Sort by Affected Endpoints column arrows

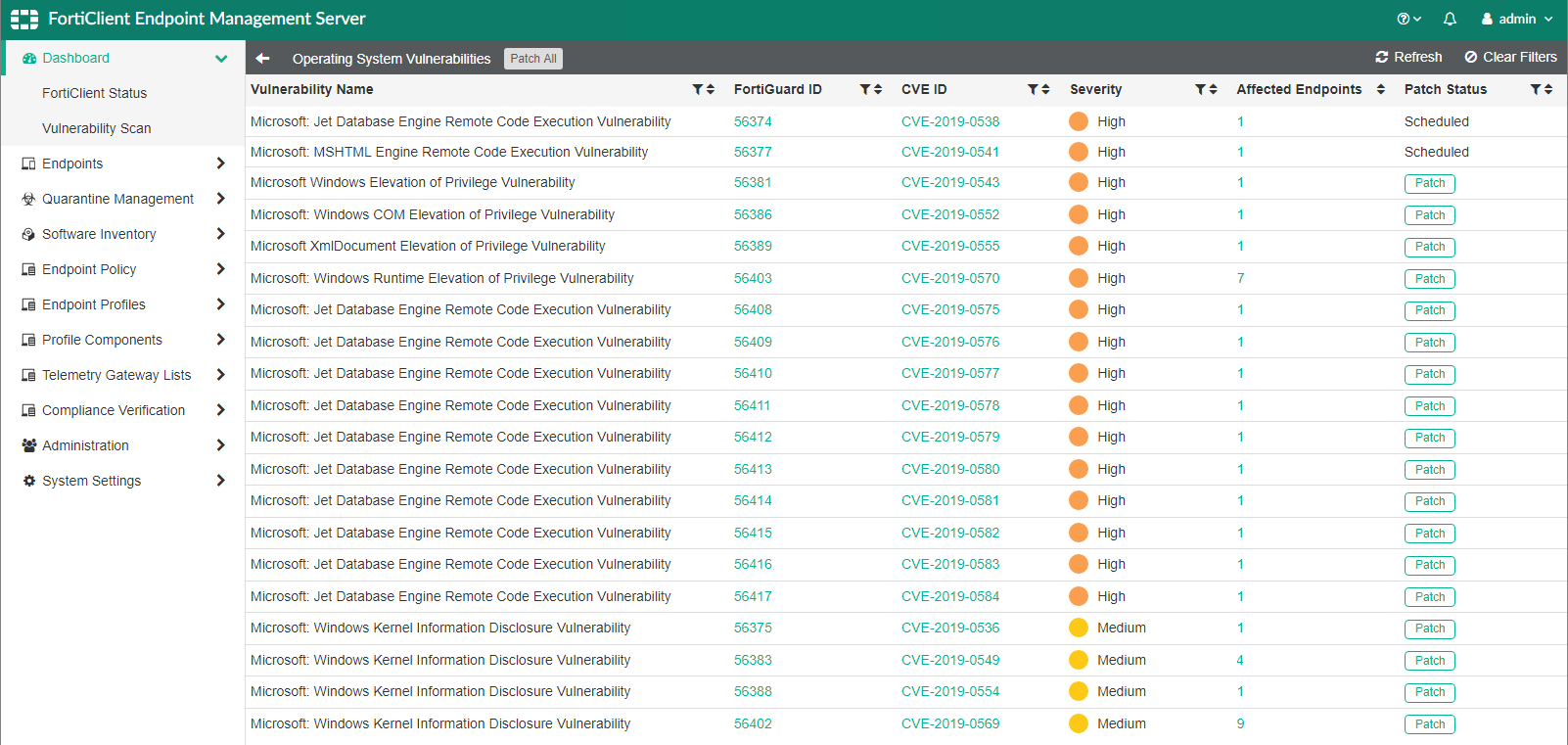click(1380, 89)
